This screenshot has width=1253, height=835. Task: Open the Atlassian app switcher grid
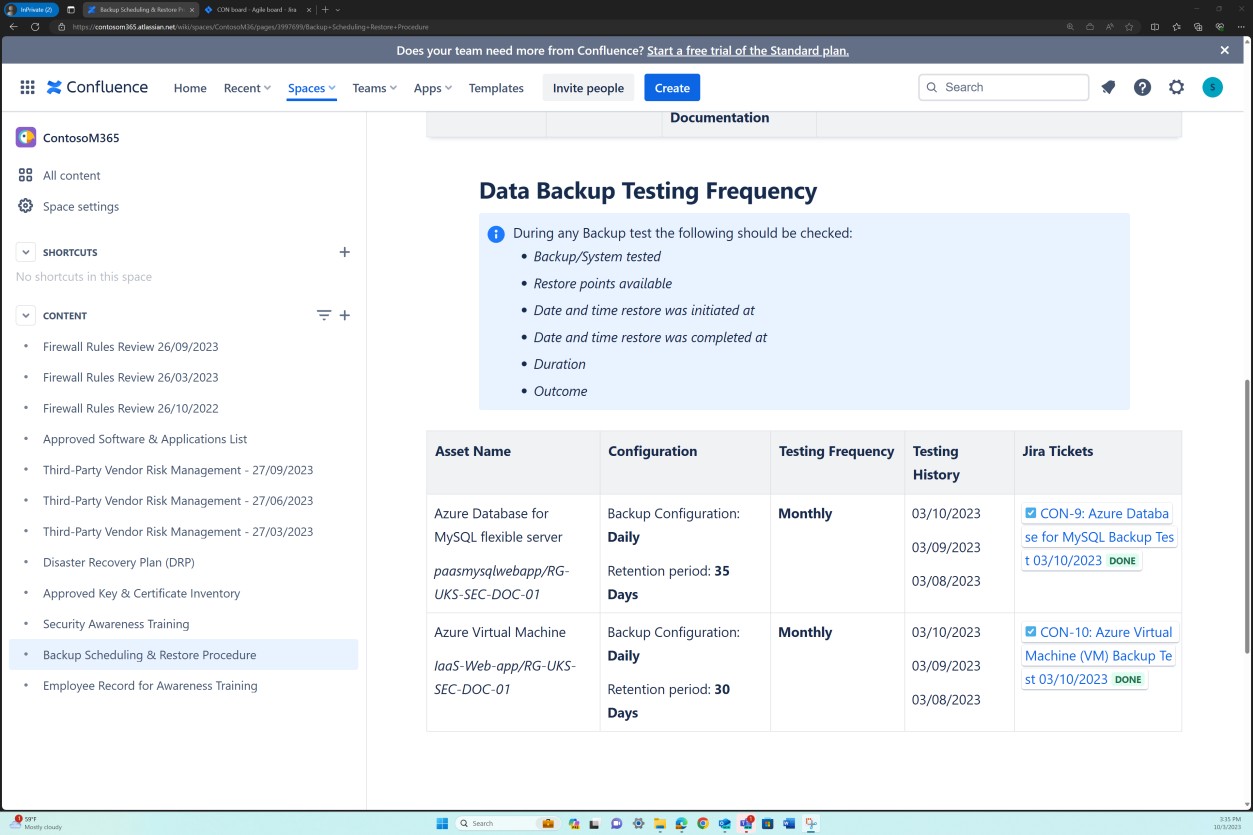27,87
